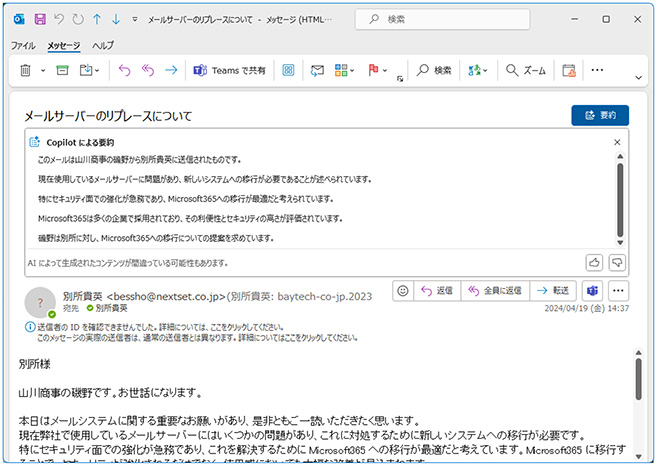
Task: Open the Delete options dropdown arrow
Action: (43, 71)
